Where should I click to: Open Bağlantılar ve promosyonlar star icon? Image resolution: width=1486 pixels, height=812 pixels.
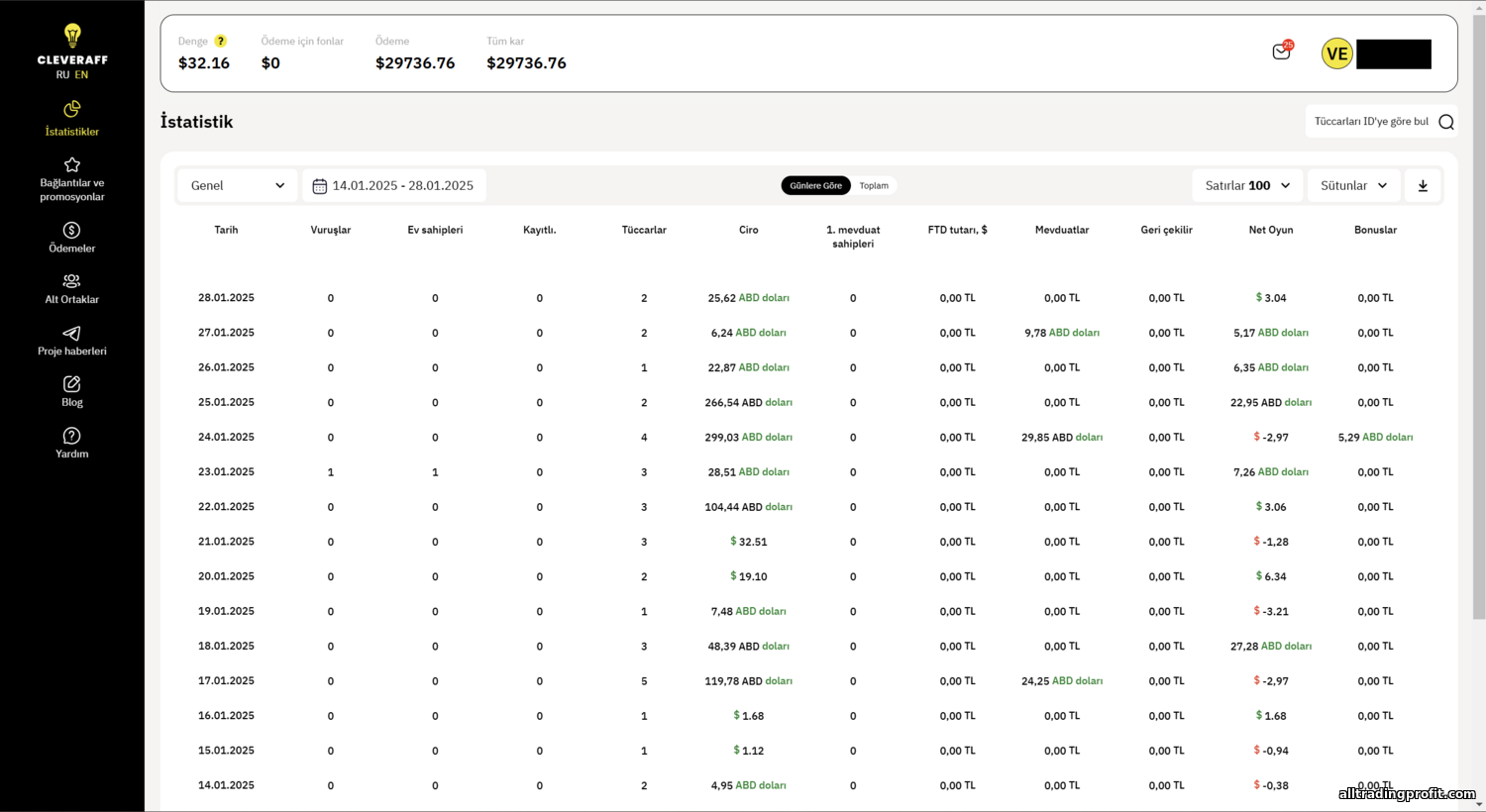click(71, 164)
